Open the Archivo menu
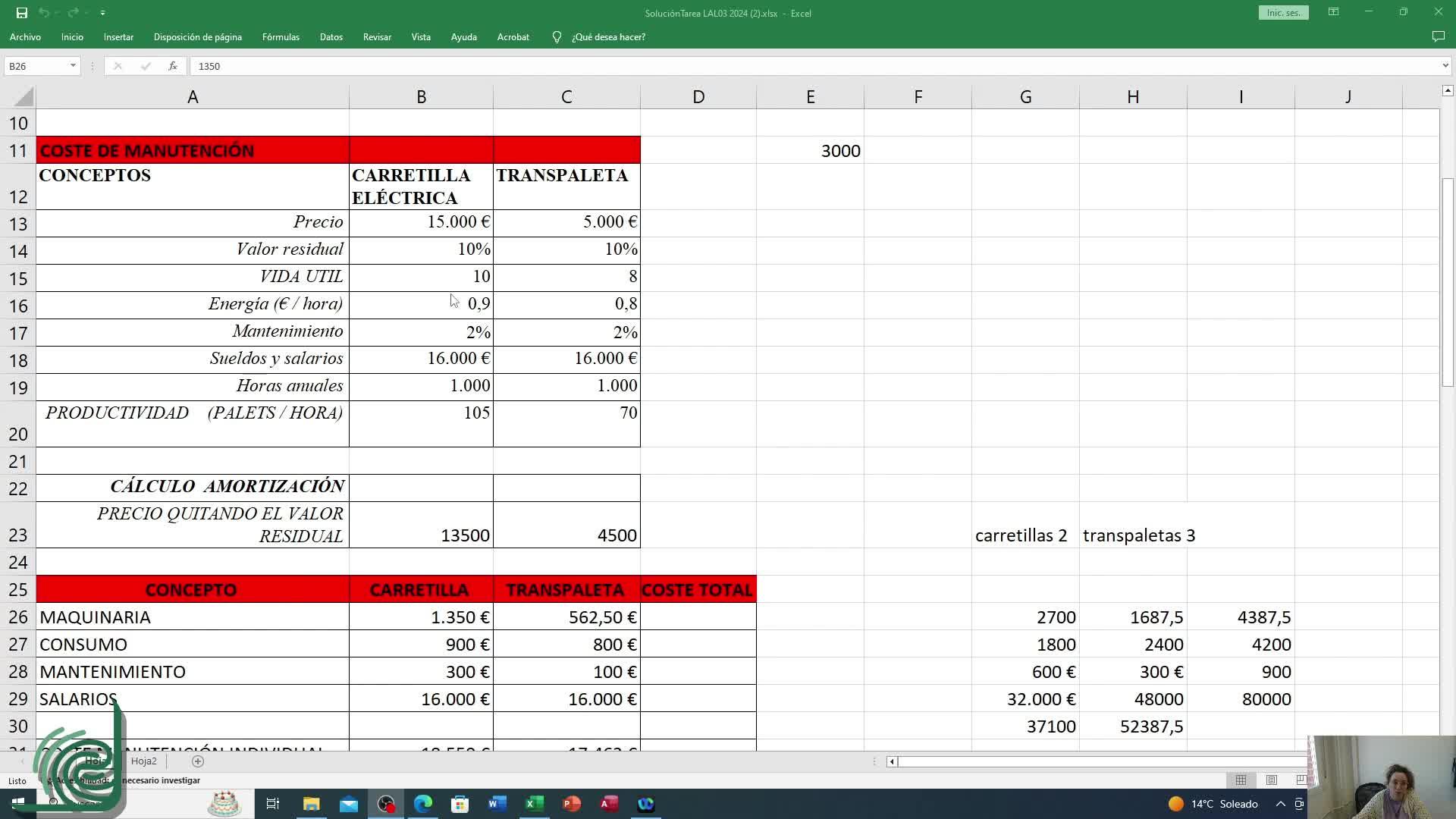Viewport: 1456px width, 819px height. (x=25, y=37)
